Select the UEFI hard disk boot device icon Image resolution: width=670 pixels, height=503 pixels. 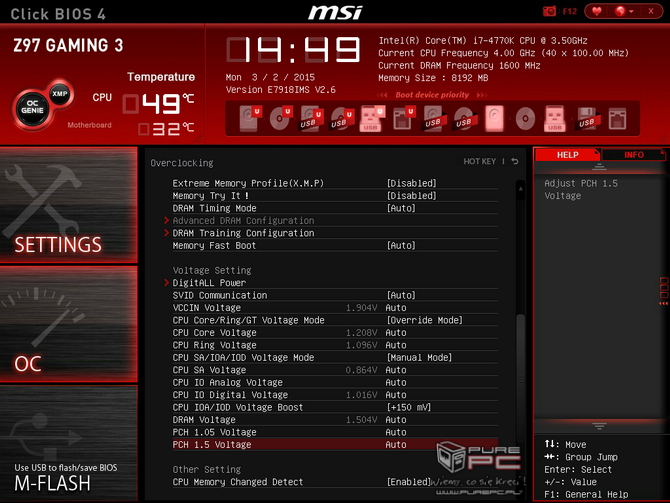point(250,118)
